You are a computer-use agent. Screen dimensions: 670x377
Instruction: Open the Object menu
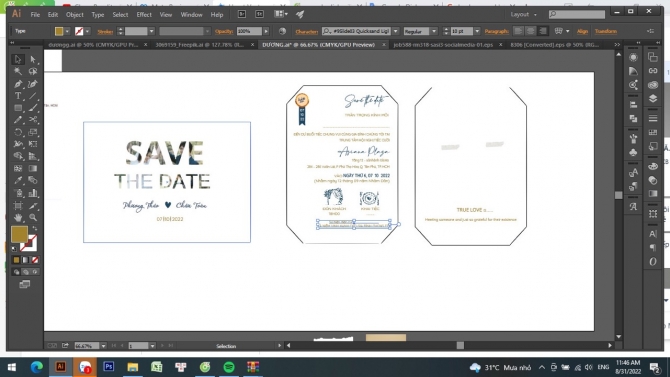click(74, 15)
